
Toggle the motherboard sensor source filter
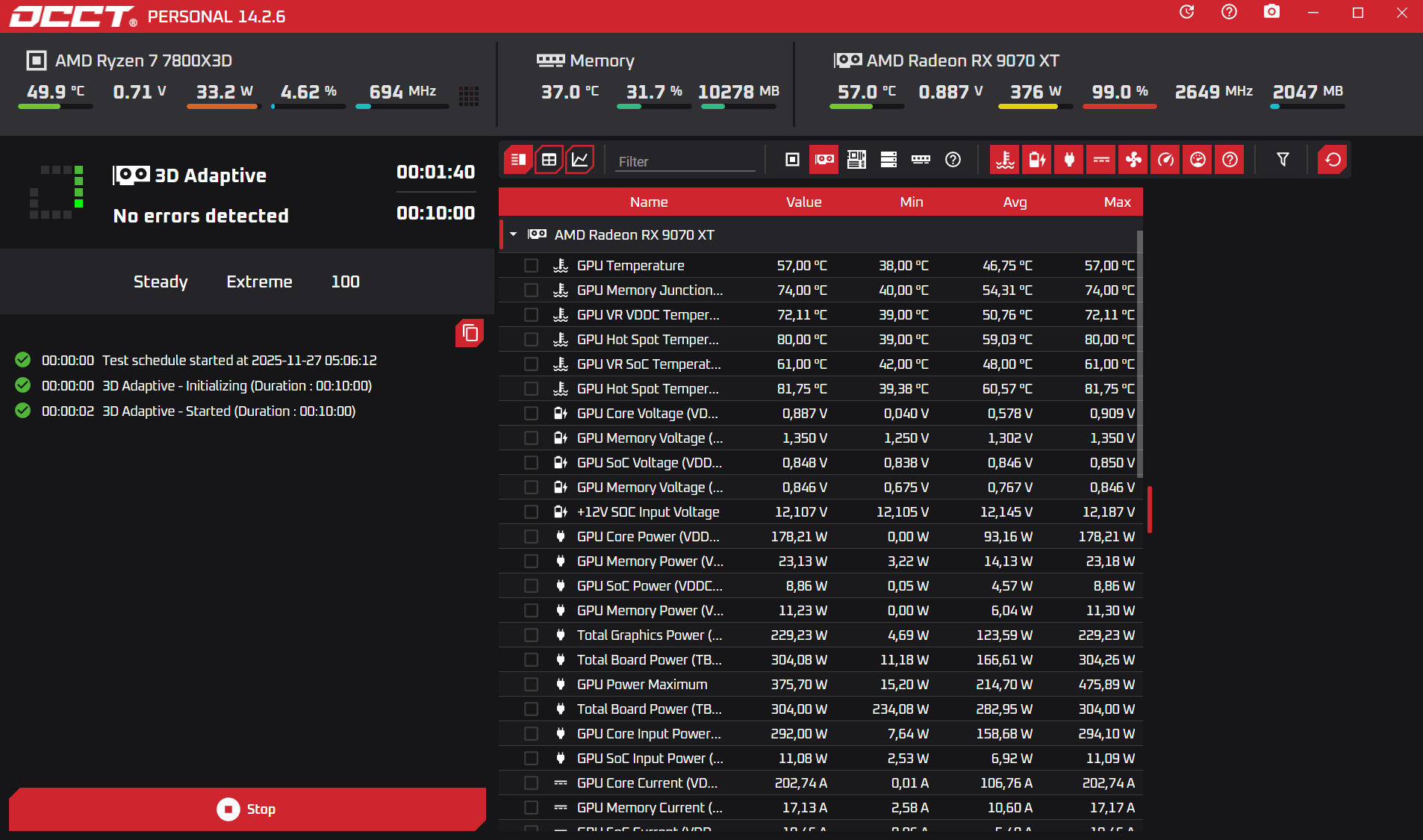[856, 160]
